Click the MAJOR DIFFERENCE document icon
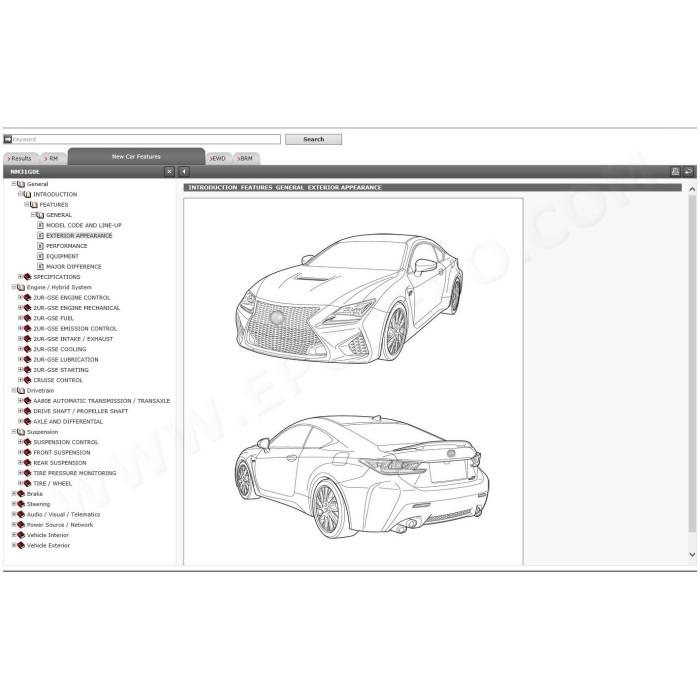700x700 pixels. pyautogui.click(x=40, y=267)
